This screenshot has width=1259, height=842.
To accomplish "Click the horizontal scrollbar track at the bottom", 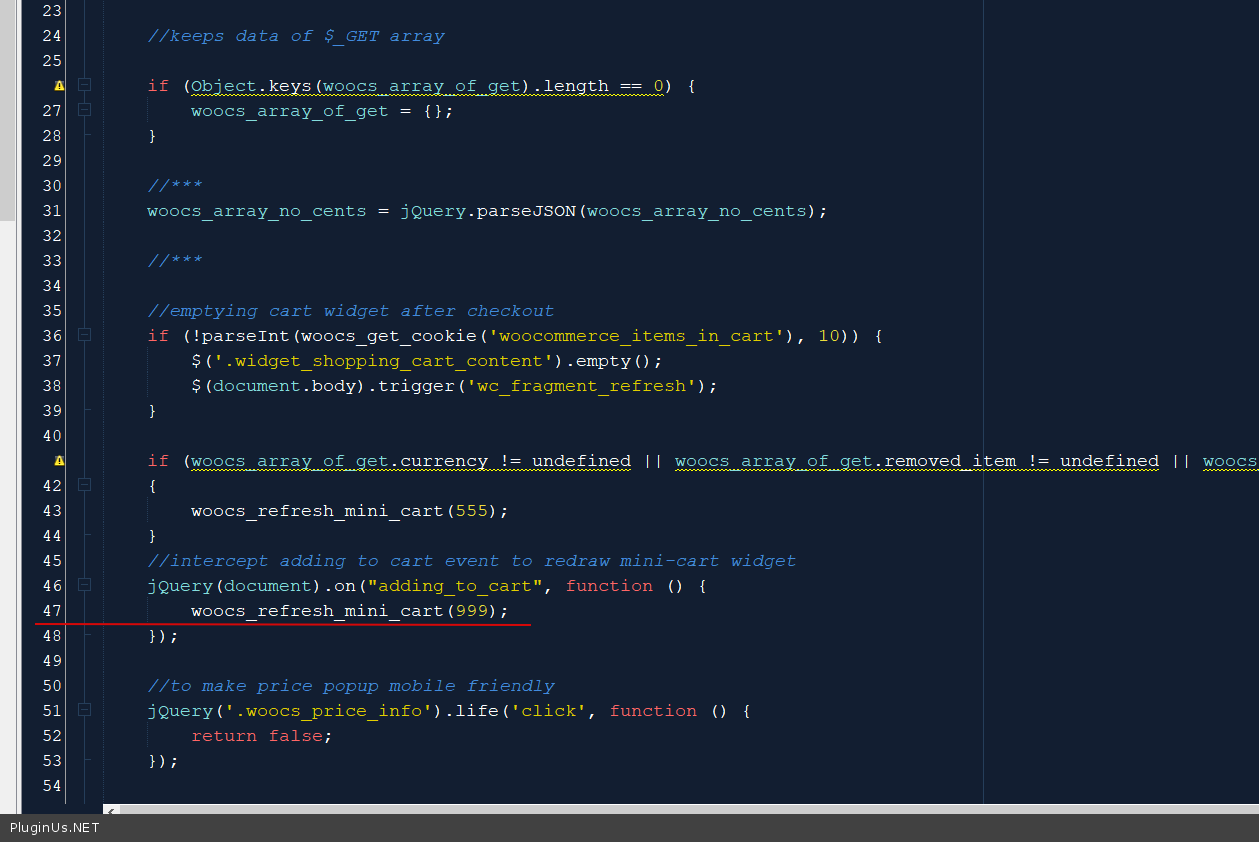I will [680, 809].
